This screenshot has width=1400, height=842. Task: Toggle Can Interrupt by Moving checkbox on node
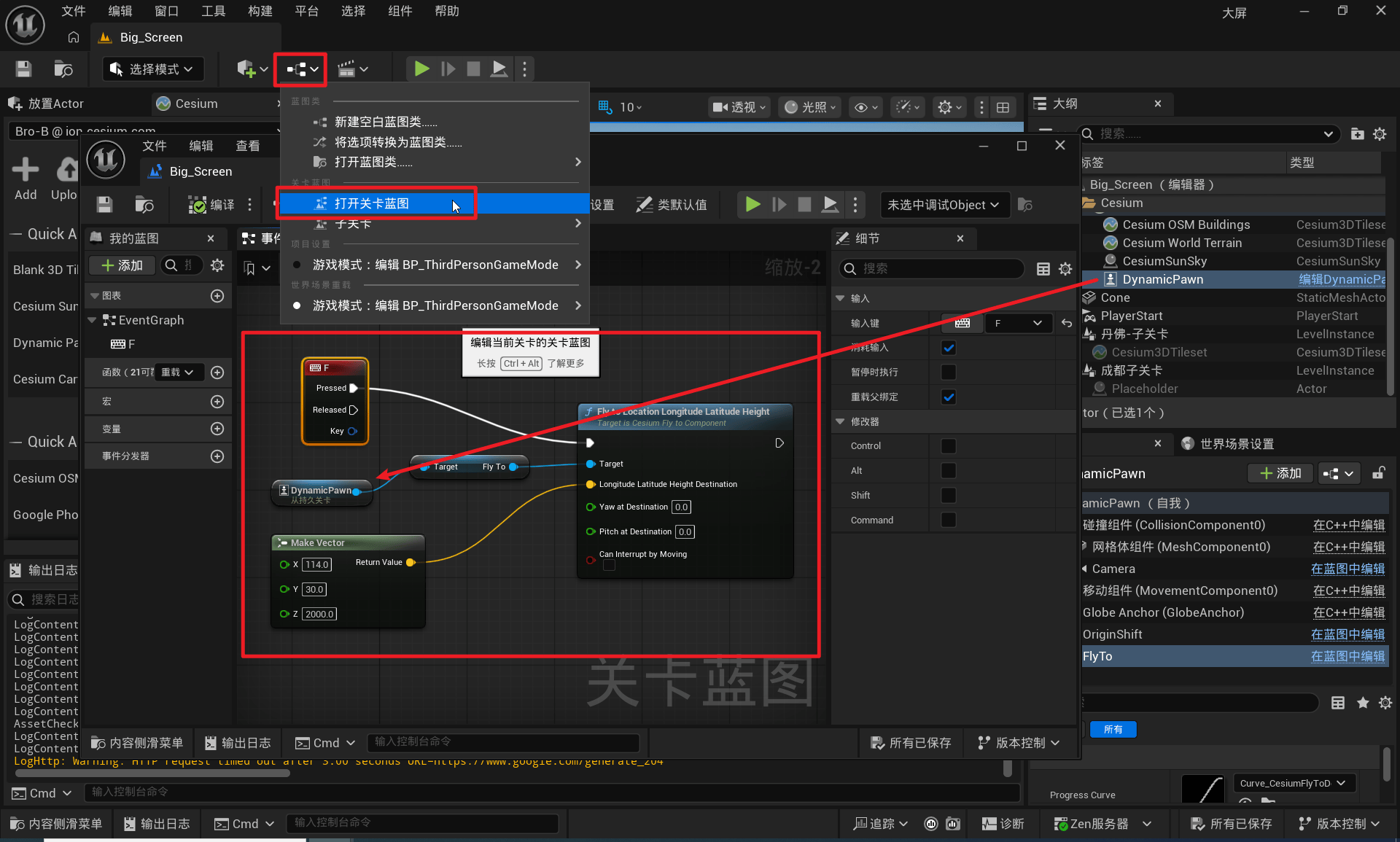click(610, 565)
